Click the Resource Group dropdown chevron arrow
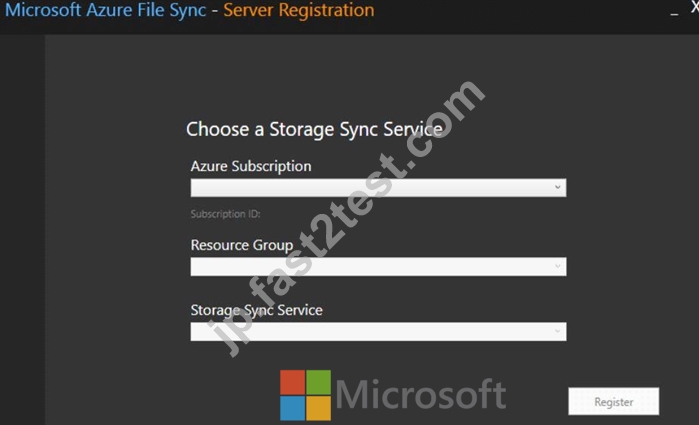 coord(557,266)
